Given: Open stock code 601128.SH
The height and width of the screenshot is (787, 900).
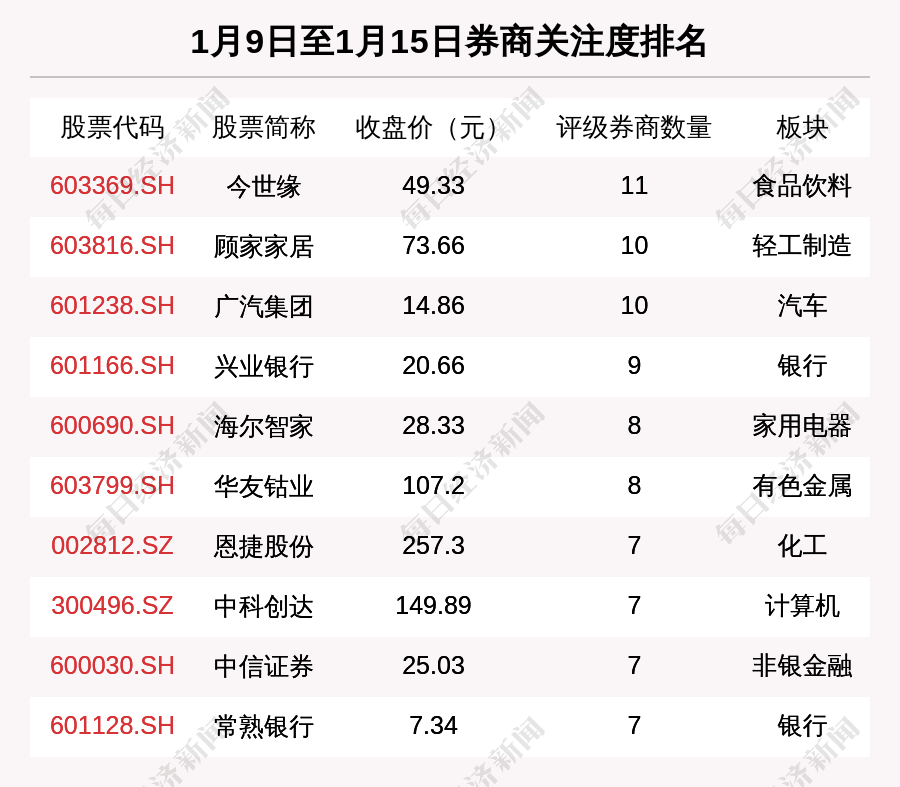Looking at the screenshot, I should [112, 726].
